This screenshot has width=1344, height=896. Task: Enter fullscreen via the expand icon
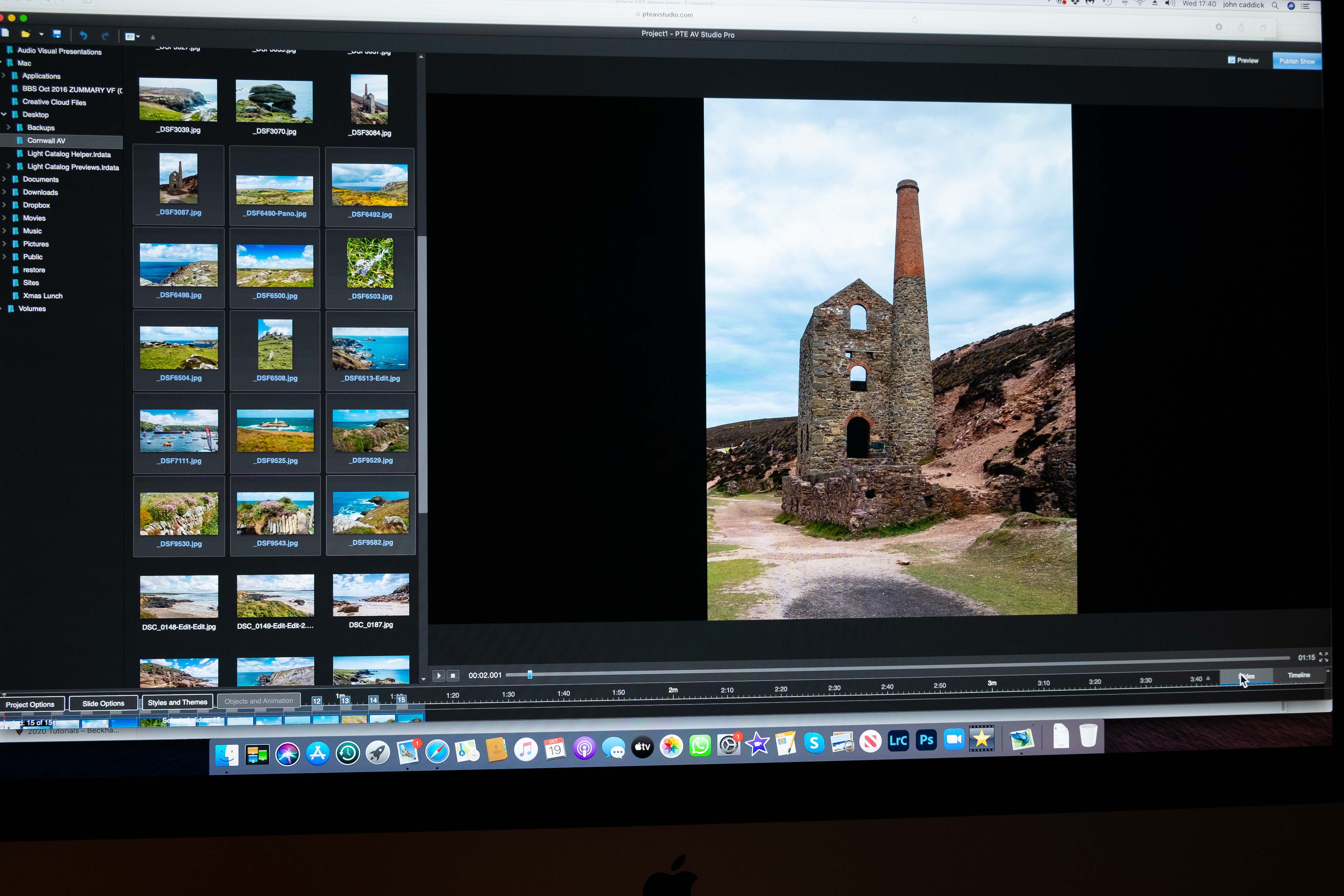(1323, 657)
